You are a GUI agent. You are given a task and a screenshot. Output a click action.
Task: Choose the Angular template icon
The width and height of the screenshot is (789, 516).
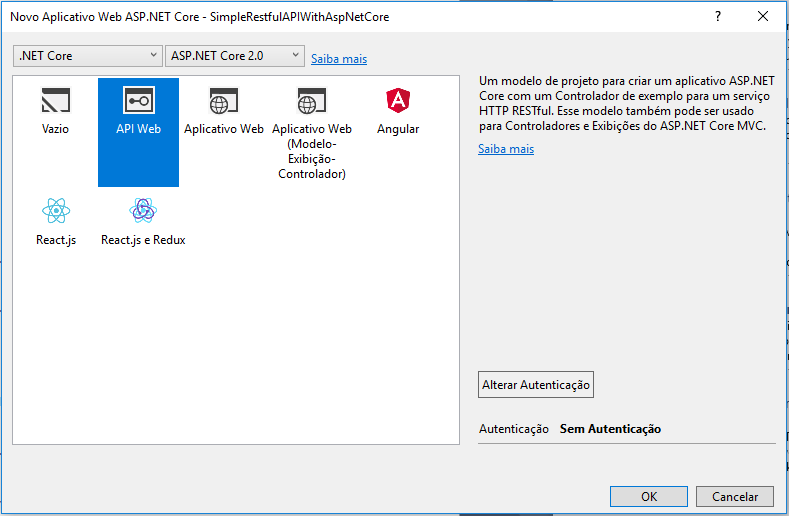point(398,100)
